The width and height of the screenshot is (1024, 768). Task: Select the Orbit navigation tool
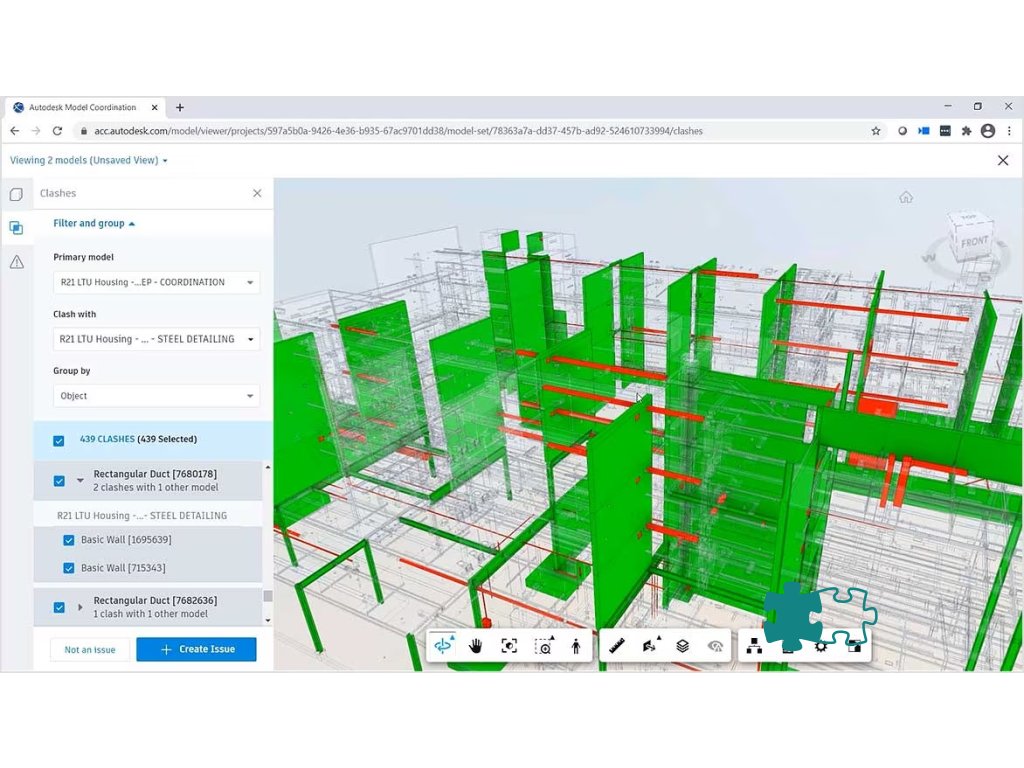click(443, 646)
